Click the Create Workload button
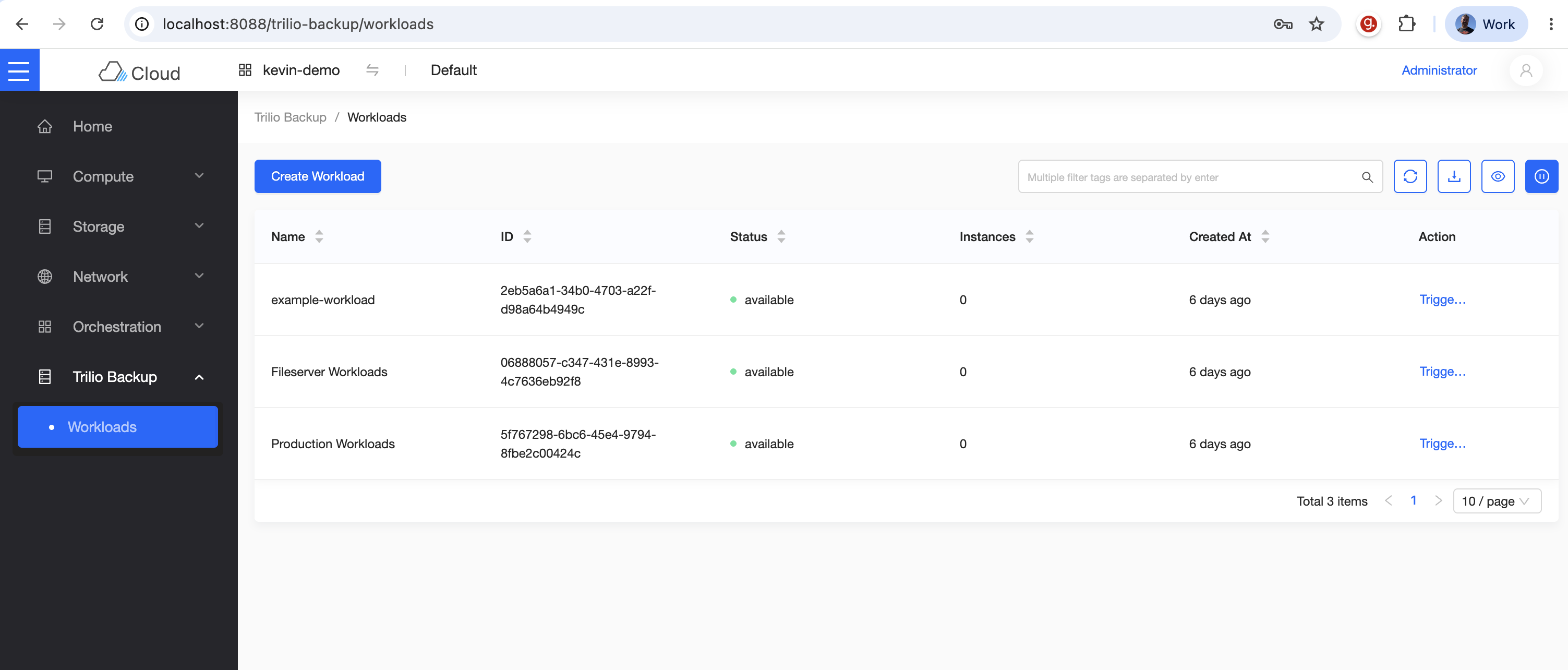1568x670 pixels. pos(318,177)
